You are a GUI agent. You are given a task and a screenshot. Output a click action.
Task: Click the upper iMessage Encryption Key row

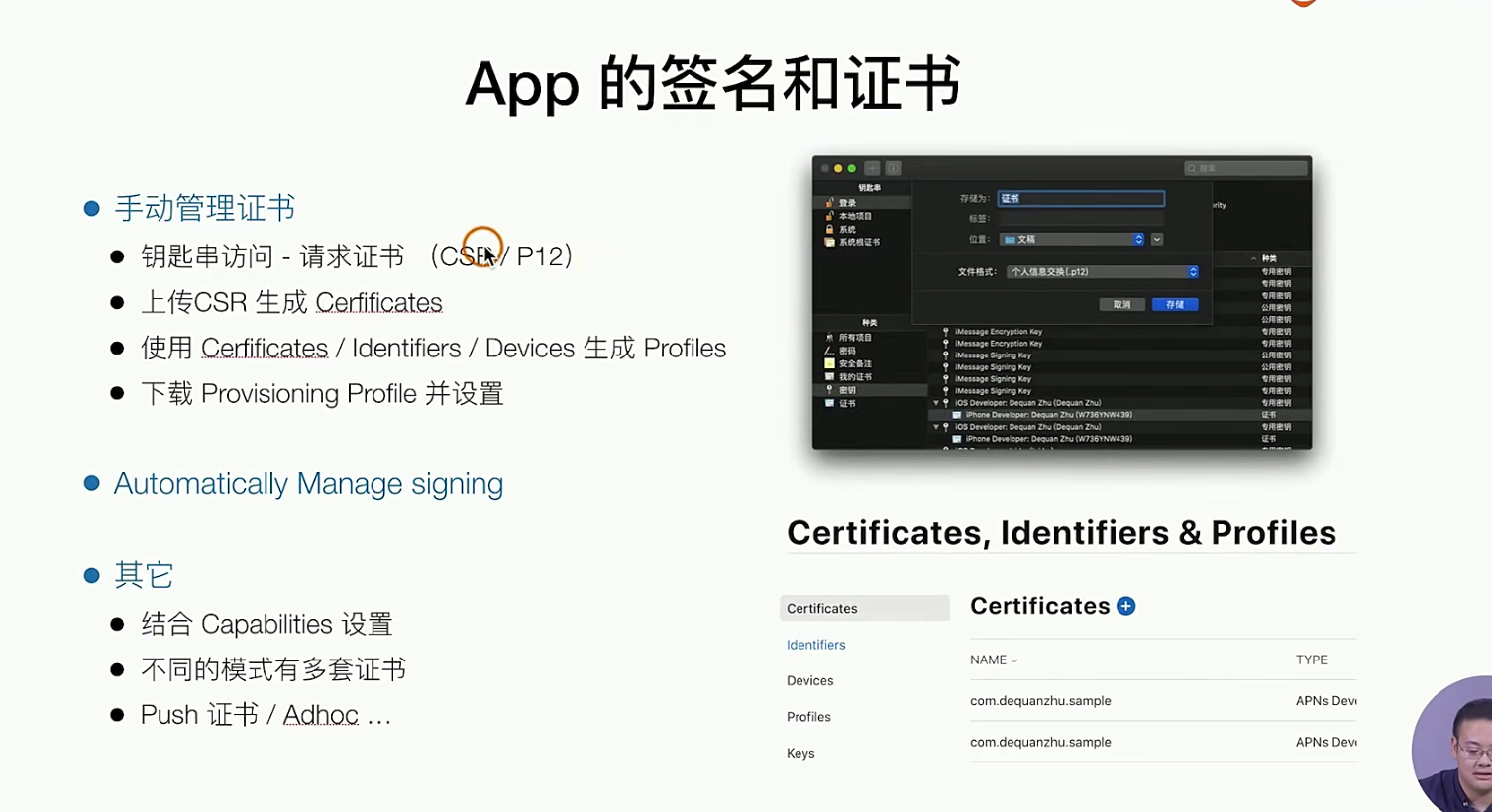click(1119, 332)
